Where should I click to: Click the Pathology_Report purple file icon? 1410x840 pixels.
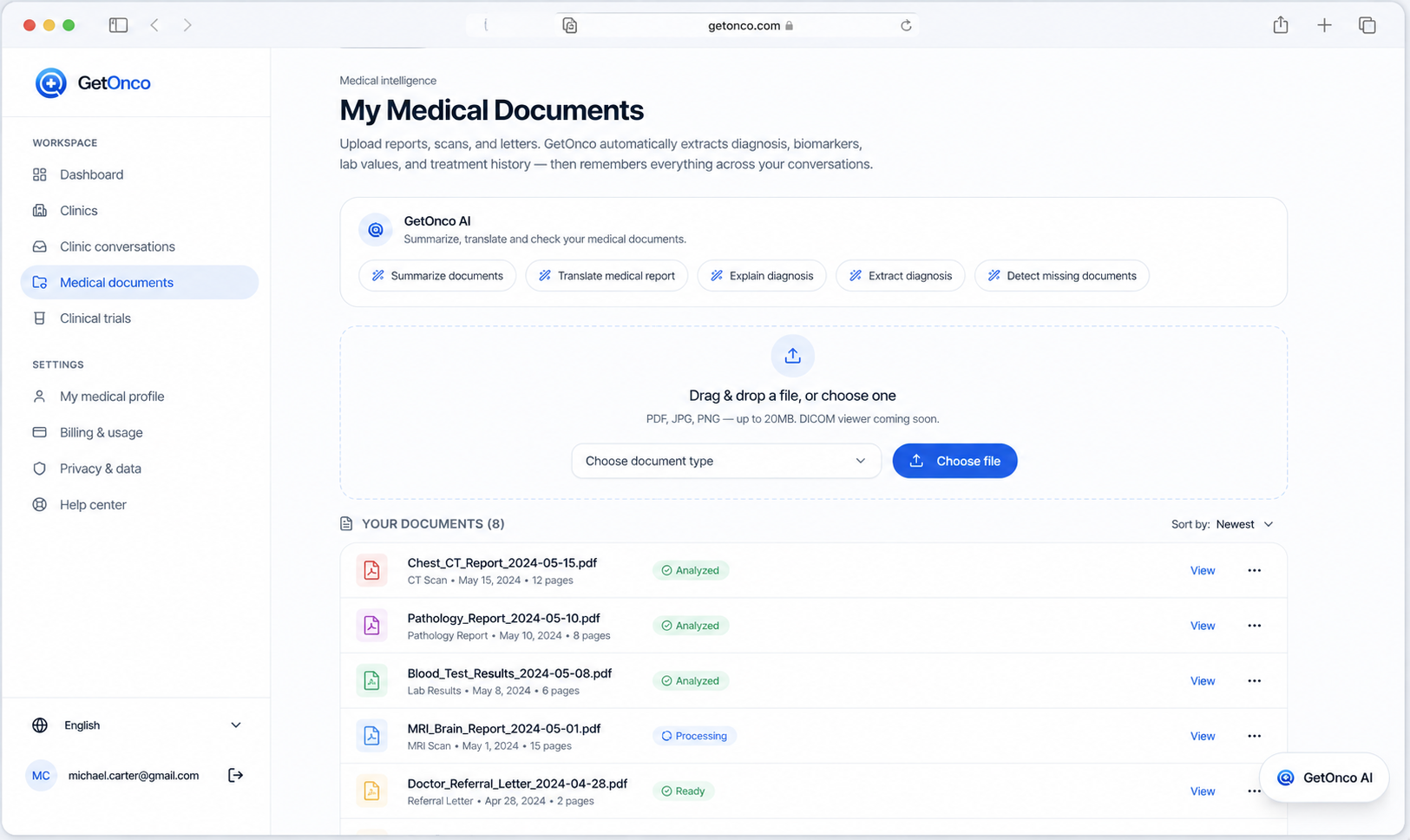[x=371, y=626]
